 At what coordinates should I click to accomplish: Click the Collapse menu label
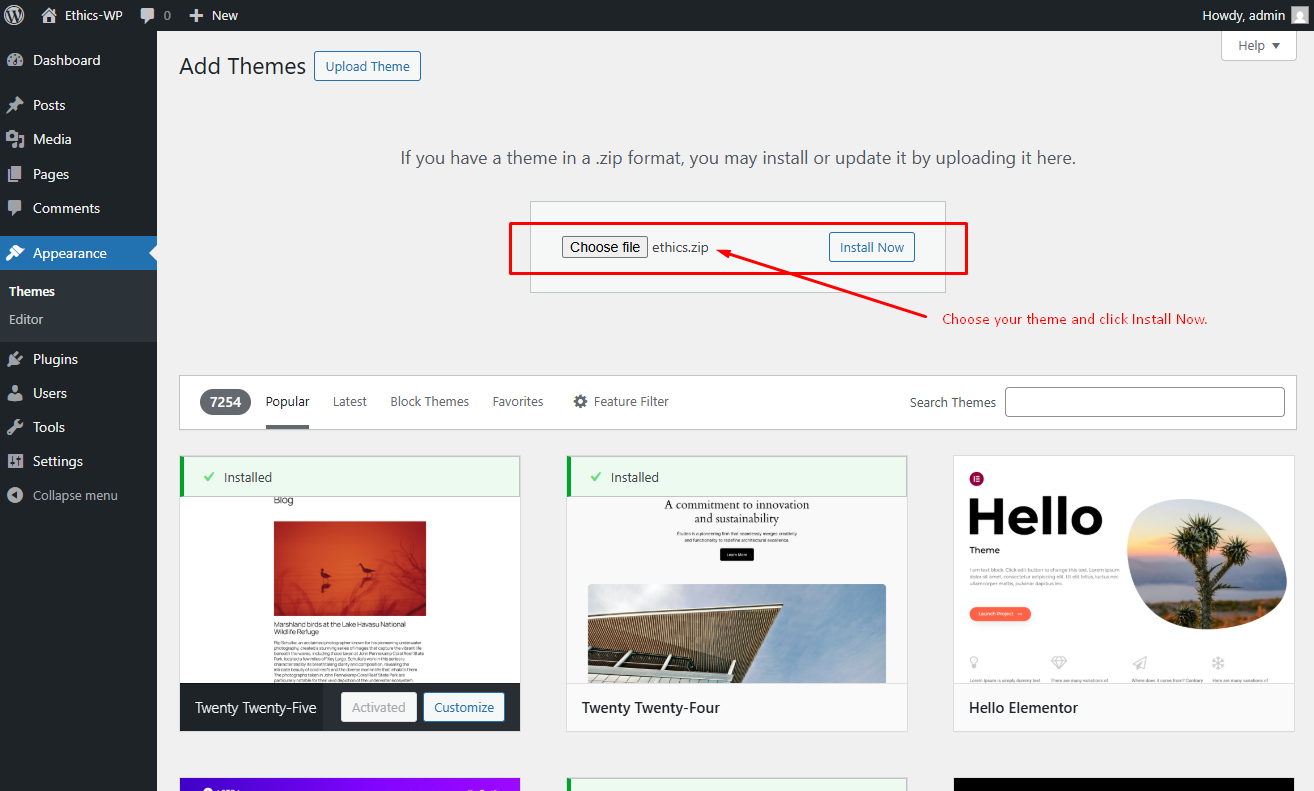[x=75, y=495]
